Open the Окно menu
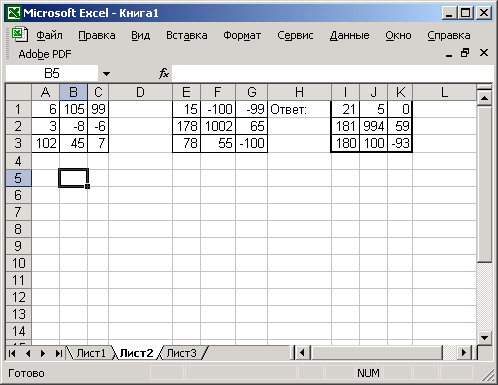Viewport: 498px width, 385px height. coord(398,35)
